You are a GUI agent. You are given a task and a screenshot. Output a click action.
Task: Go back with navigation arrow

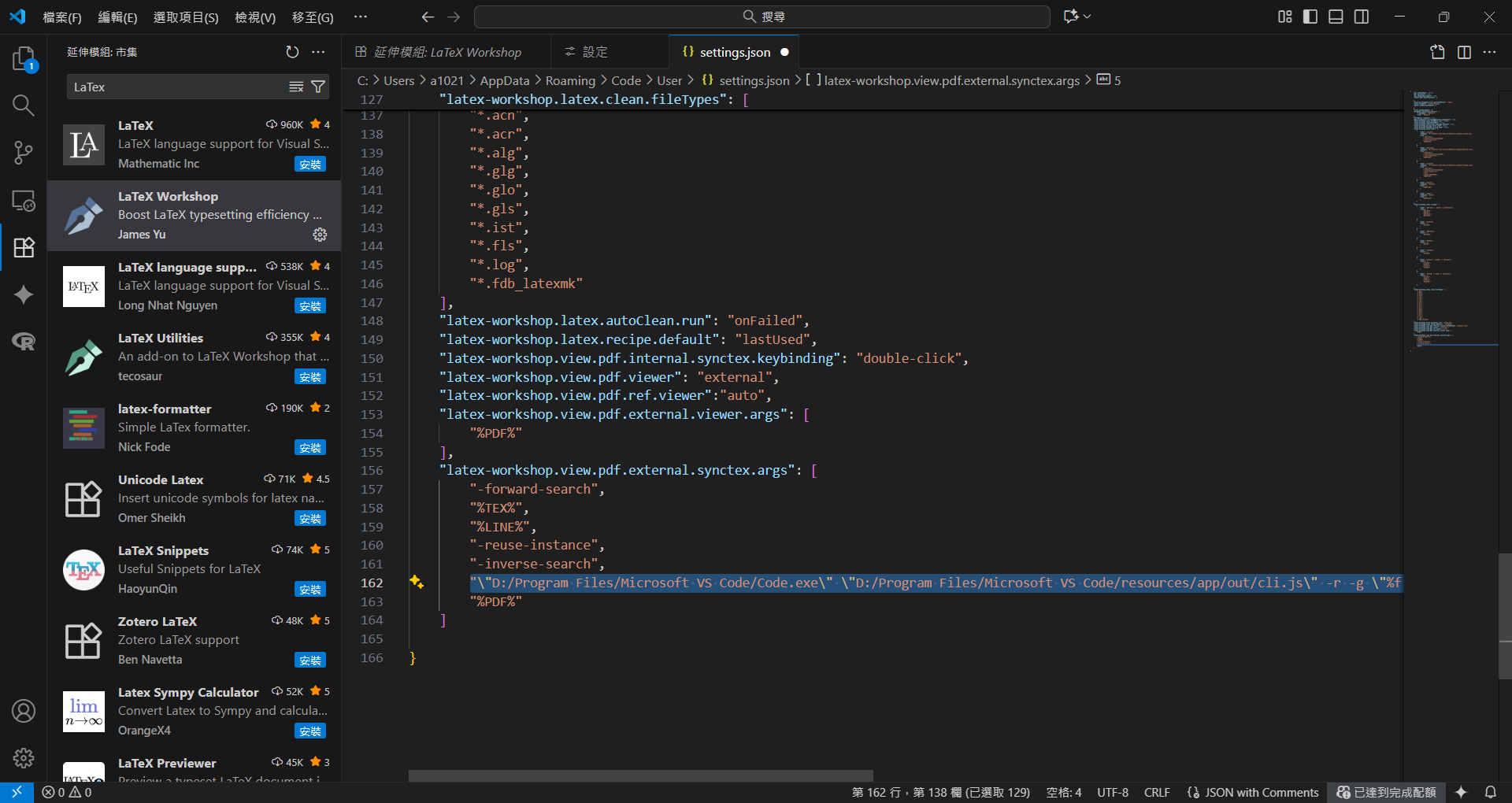(428, 17)
